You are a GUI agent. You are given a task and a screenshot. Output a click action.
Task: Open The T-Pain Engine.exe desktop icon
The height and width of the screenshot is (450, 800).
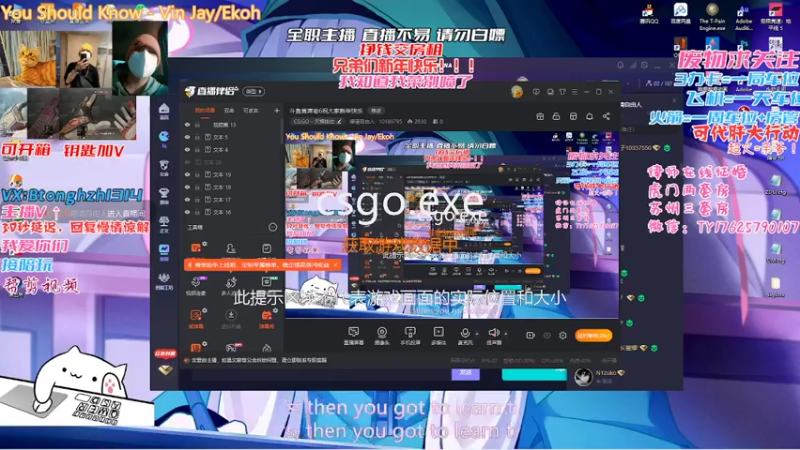[712, 16]
